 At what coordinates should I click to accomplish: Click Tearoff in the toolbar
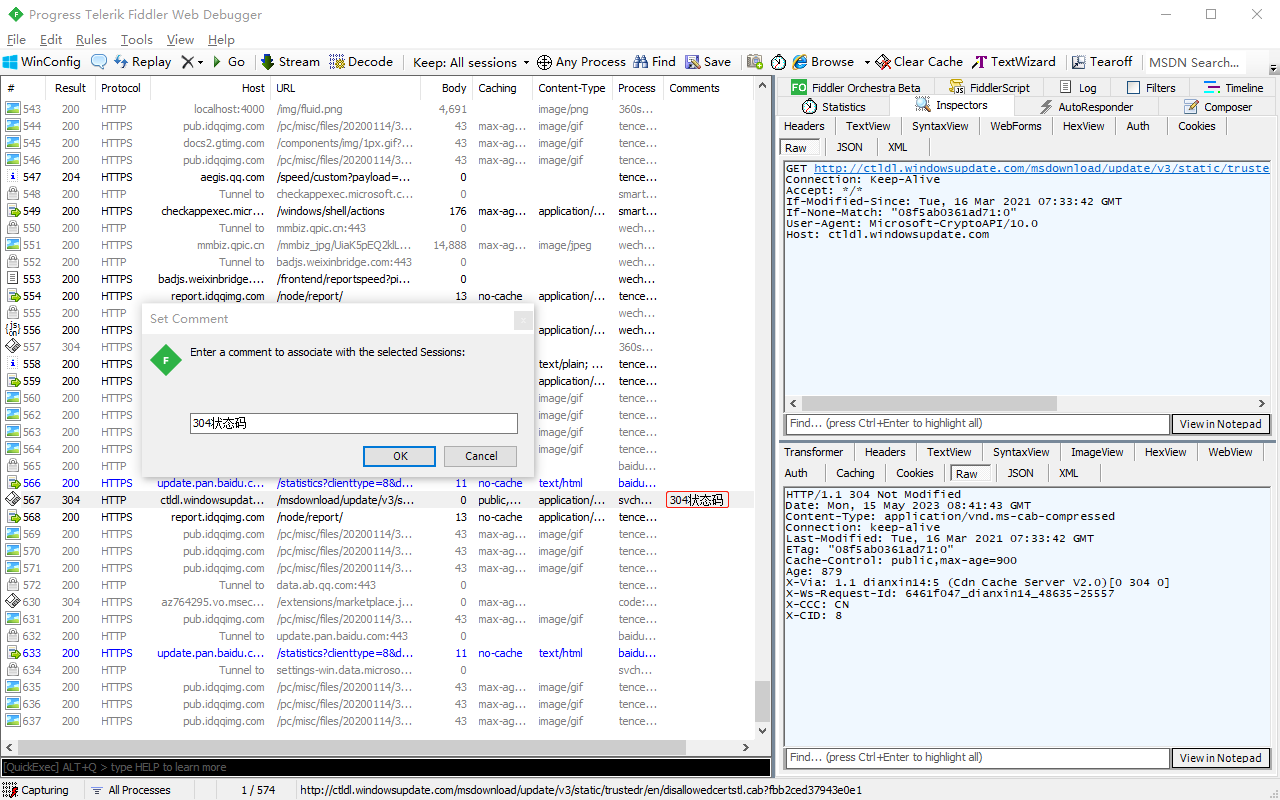coord(1102,62)
